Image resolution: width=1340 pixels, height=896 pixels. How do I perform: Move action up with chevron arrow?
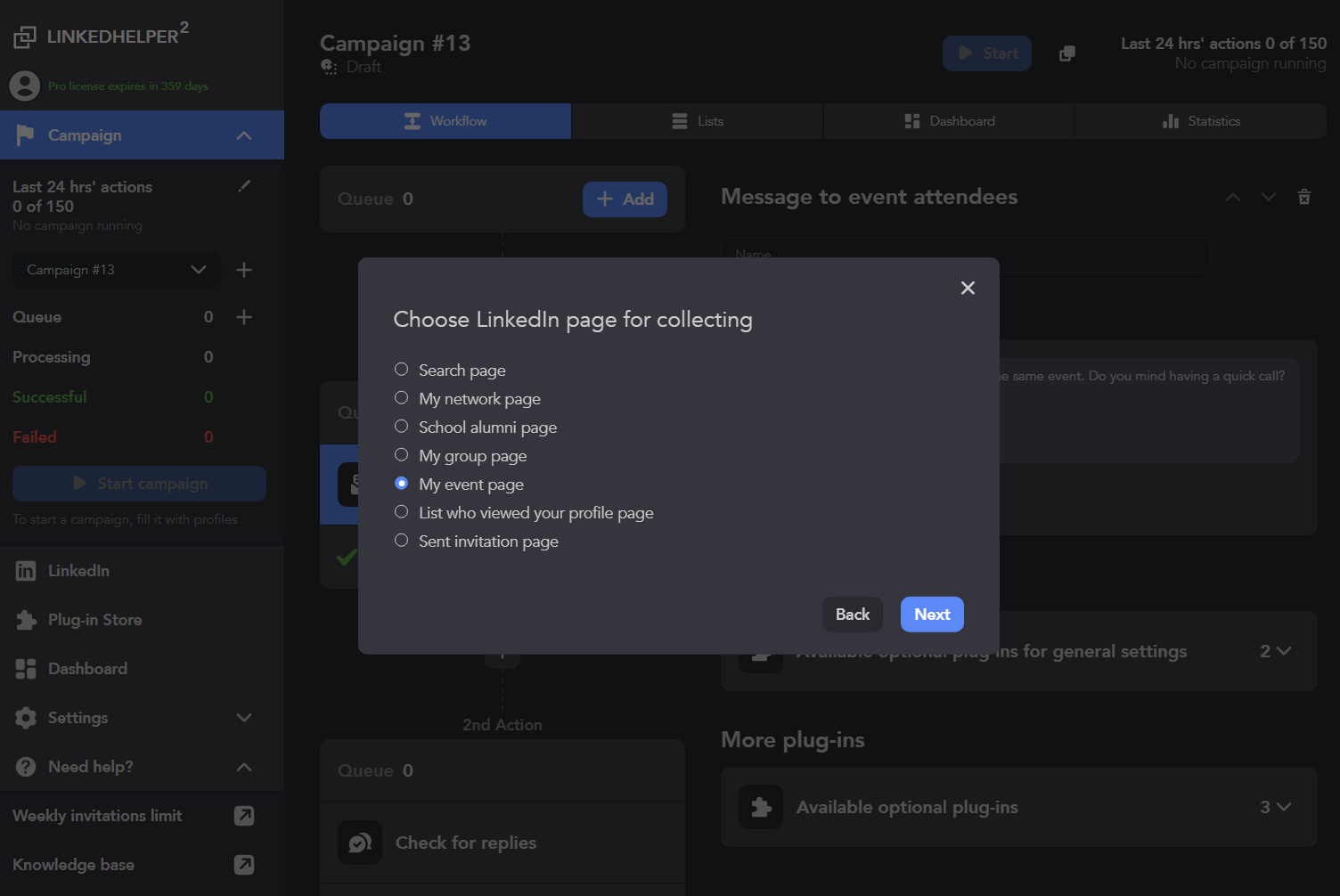tap(1233, 197)
